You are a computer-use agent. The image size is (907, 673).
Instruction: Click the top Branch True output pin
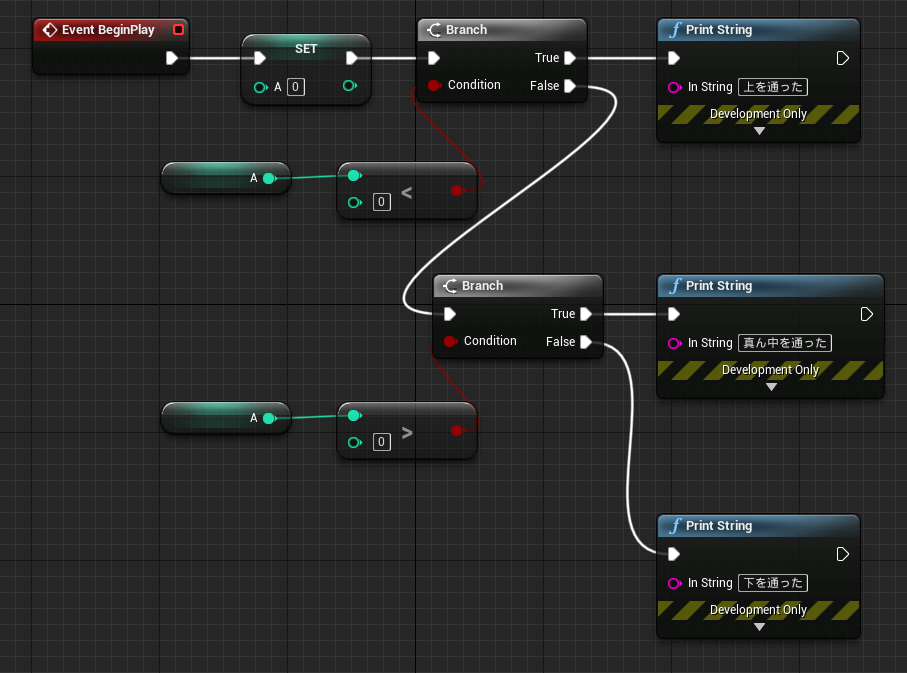click(570, 58)
